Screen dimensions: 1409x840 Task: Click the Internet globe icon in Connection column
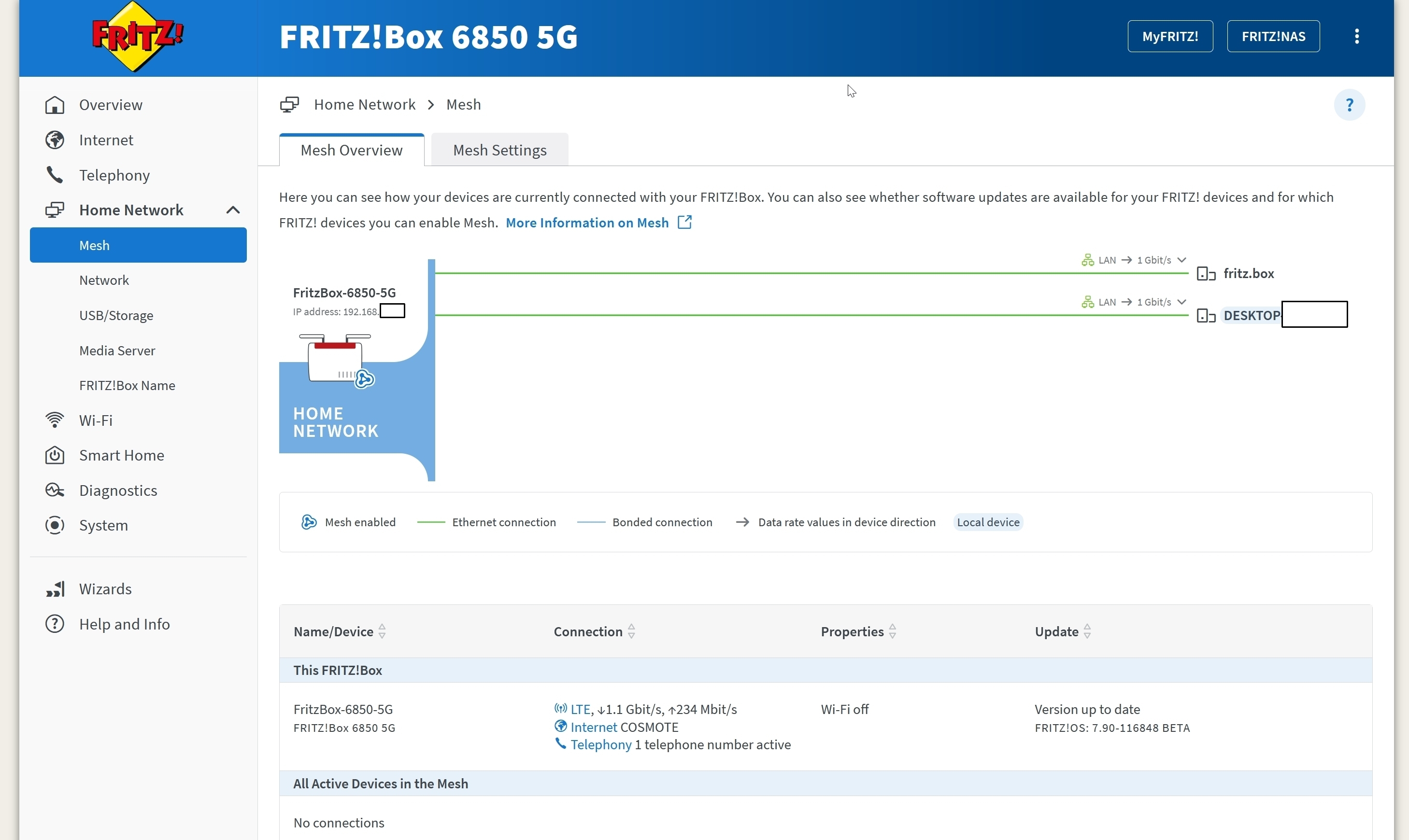pos(561,726)
